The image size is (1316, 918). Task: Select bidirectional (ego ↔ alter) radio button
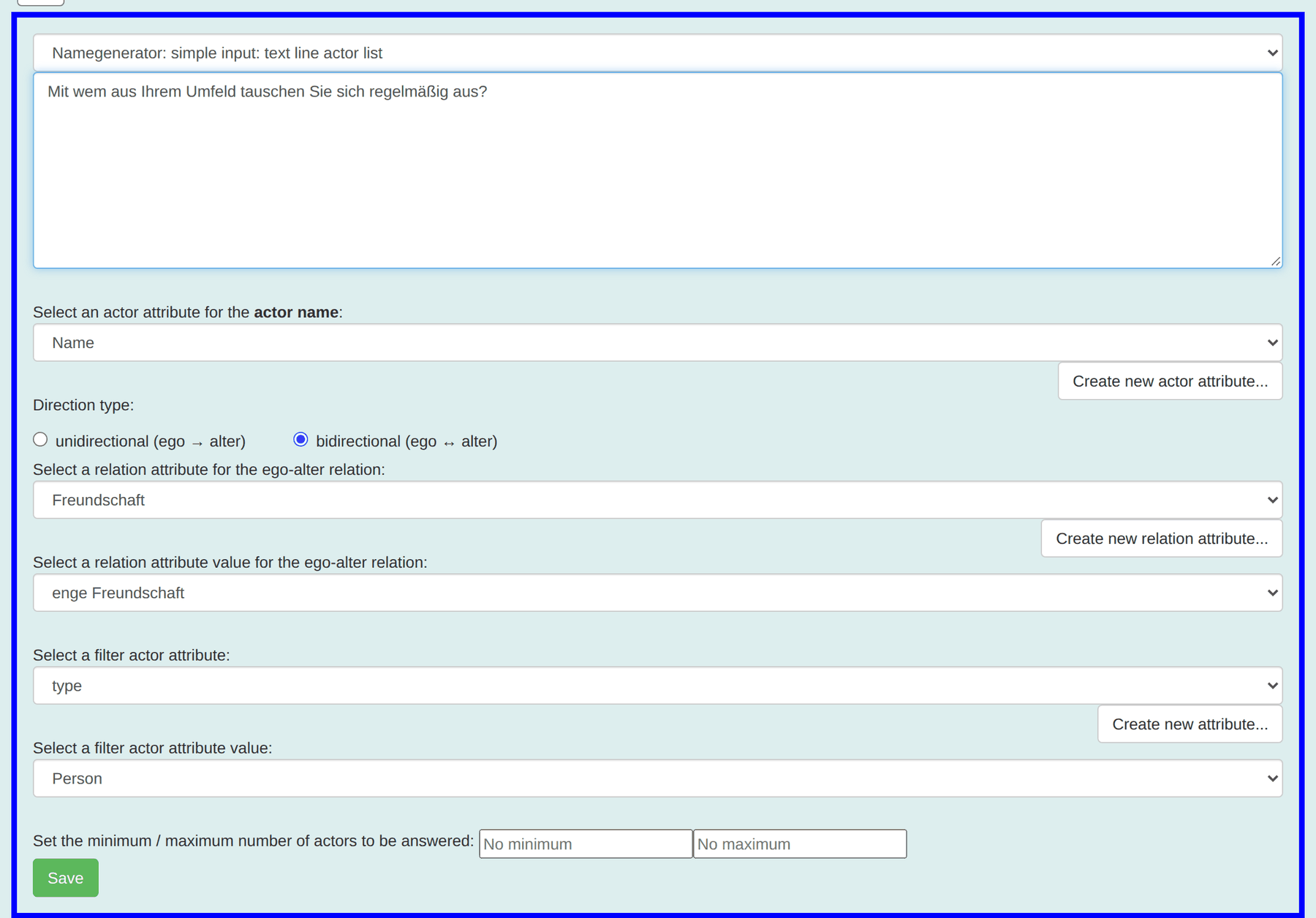(x=300, y=439)
